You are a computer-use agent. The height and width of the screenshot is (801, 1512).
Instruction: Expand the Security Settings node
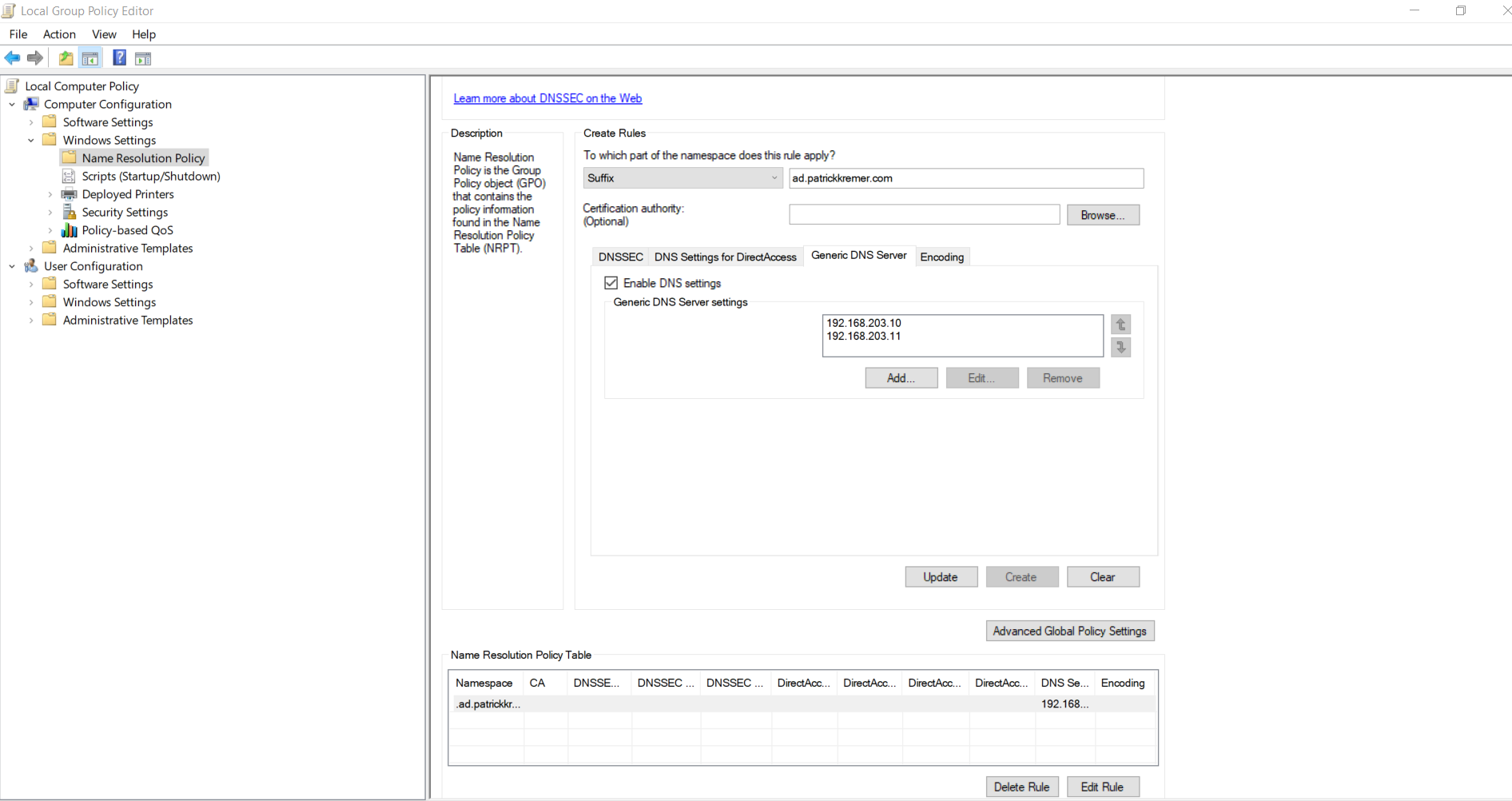pyautogui.click(x=50, y=212)
